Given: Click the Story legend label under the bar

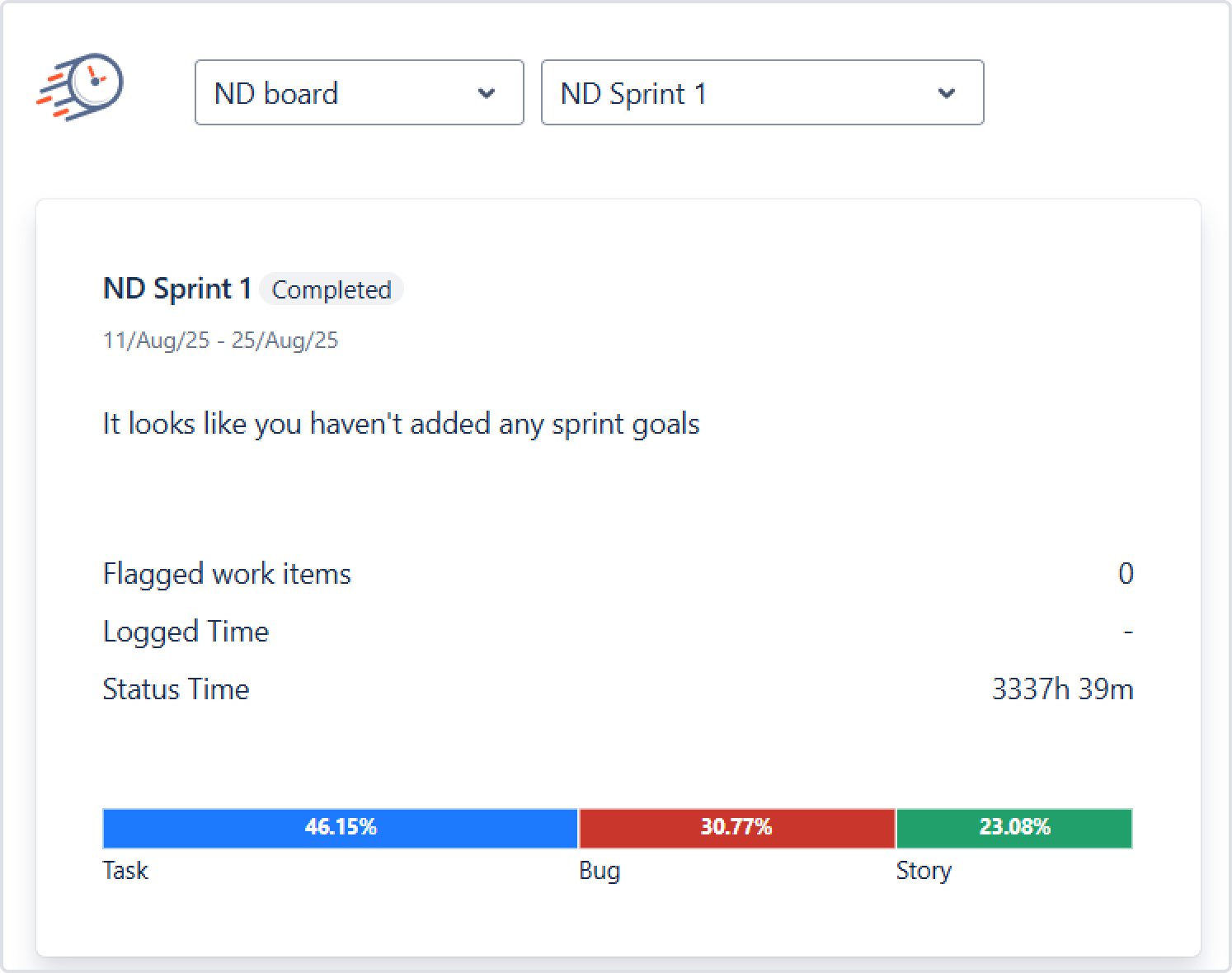Looking at the screenshot, I should 924,871.
